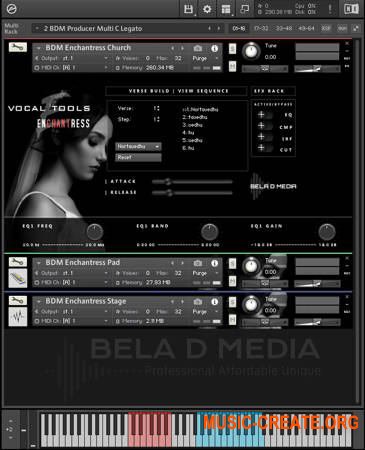
Task: Open Purge menu for Enchantress Stage
Action: 205,312
